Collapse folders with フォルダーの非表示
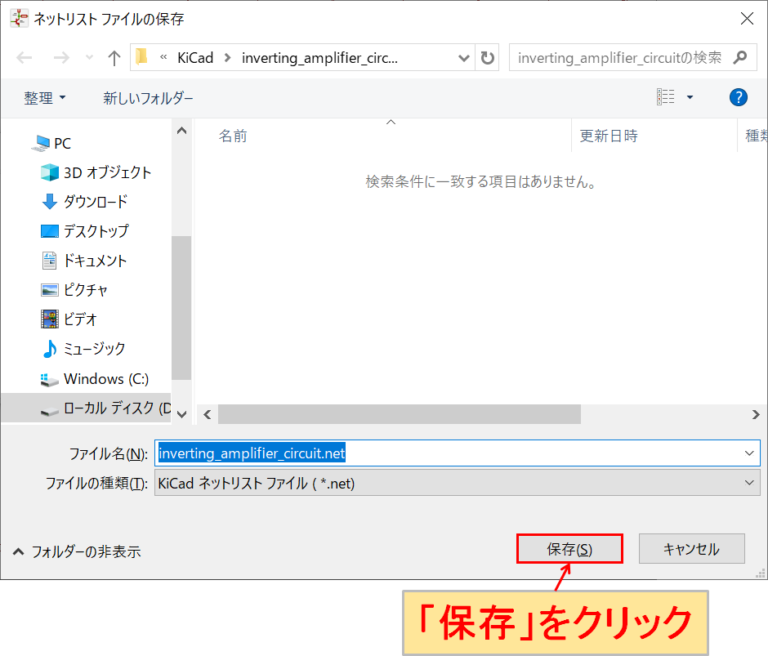The height and width of the screenshot is (656, 768). point(76,551)
